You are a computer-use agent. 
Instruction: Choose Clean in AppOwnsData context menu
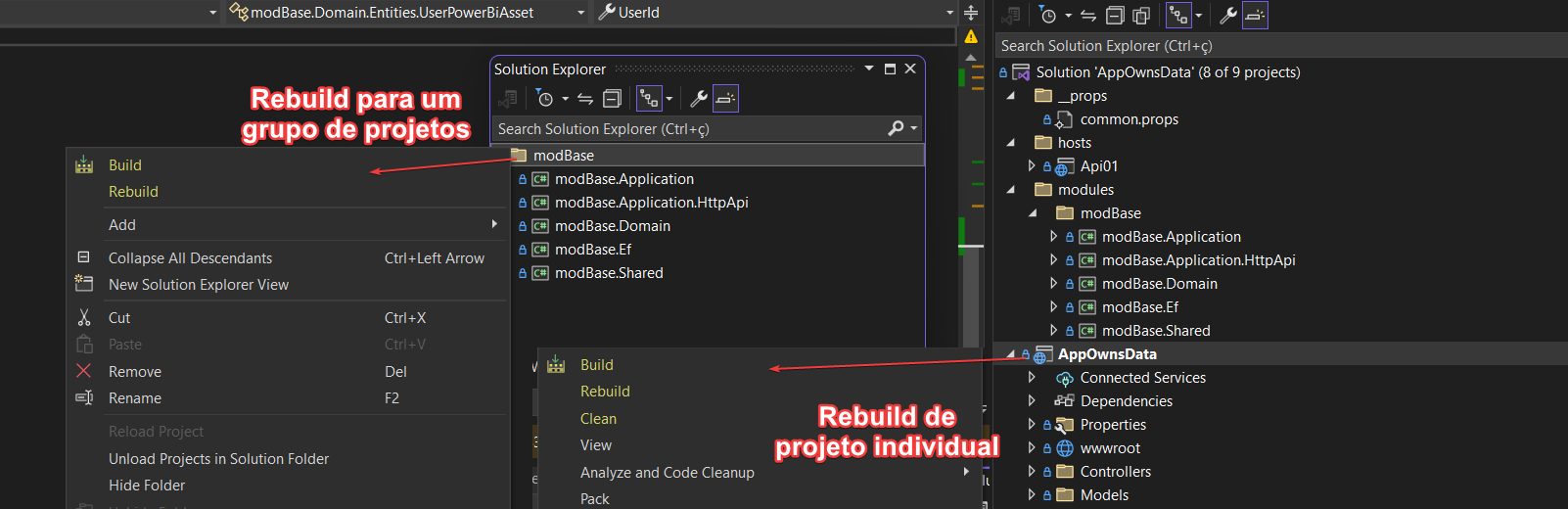(x=598, y=419)
